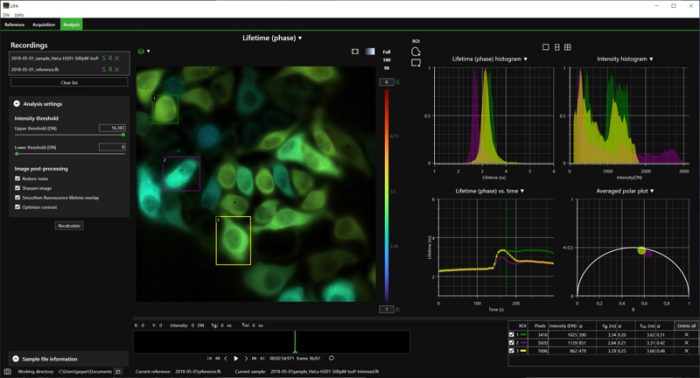The height and width of the screenshot is (378, 700).
Task: Play the recording frames
Action: (236, 358)
